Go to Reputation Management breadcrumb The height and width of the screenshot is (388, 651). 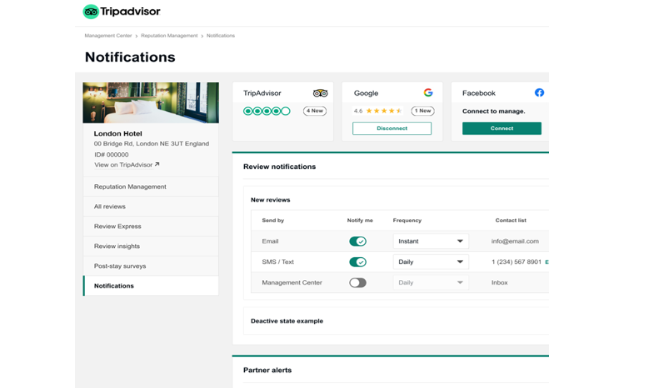coord(169,36)
